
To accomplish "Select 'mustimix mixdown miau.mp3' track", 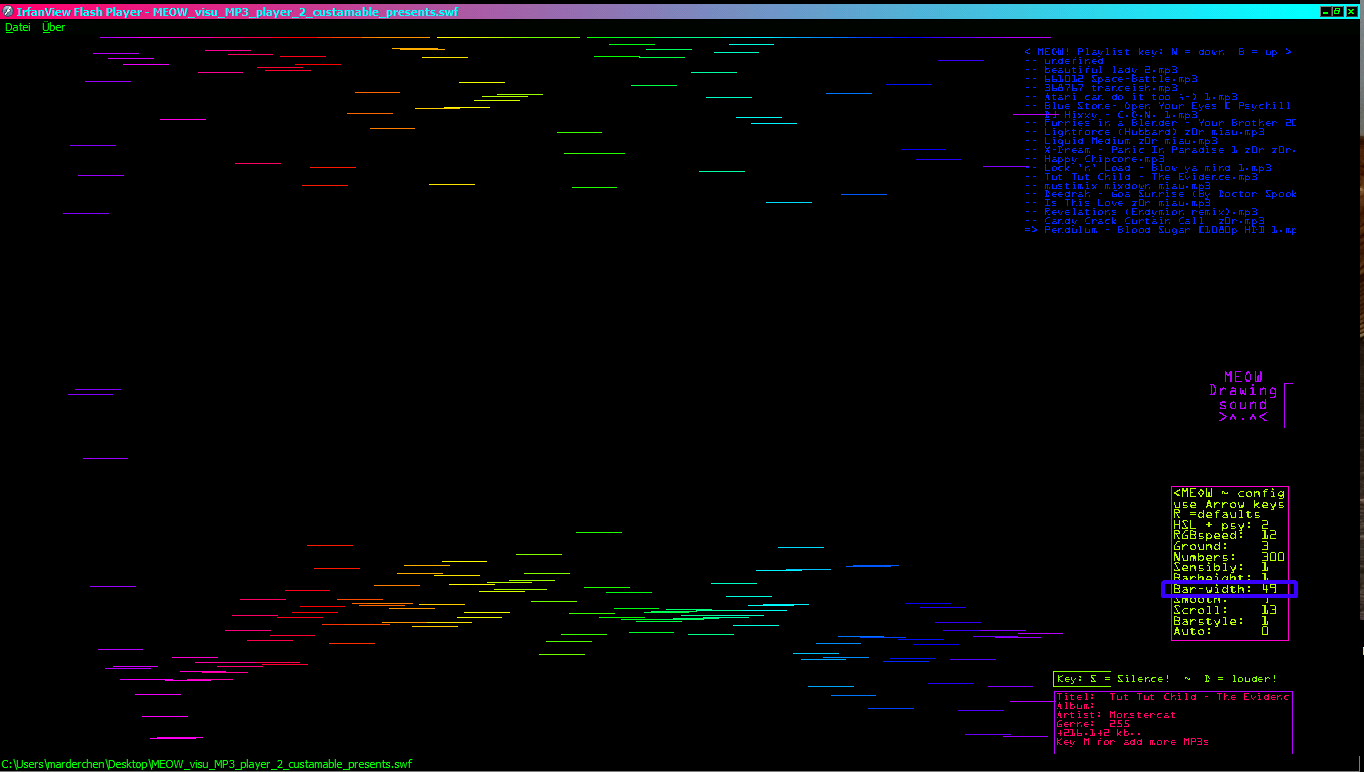I will pos(1118,186).
